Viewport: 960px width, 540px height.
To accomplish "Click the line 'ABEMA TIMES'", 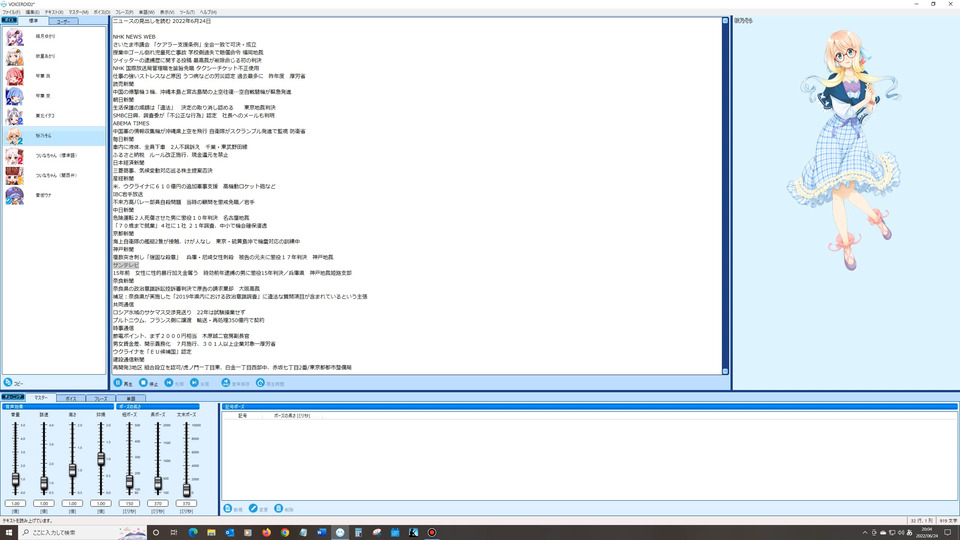I will click(x=131, y=123).
